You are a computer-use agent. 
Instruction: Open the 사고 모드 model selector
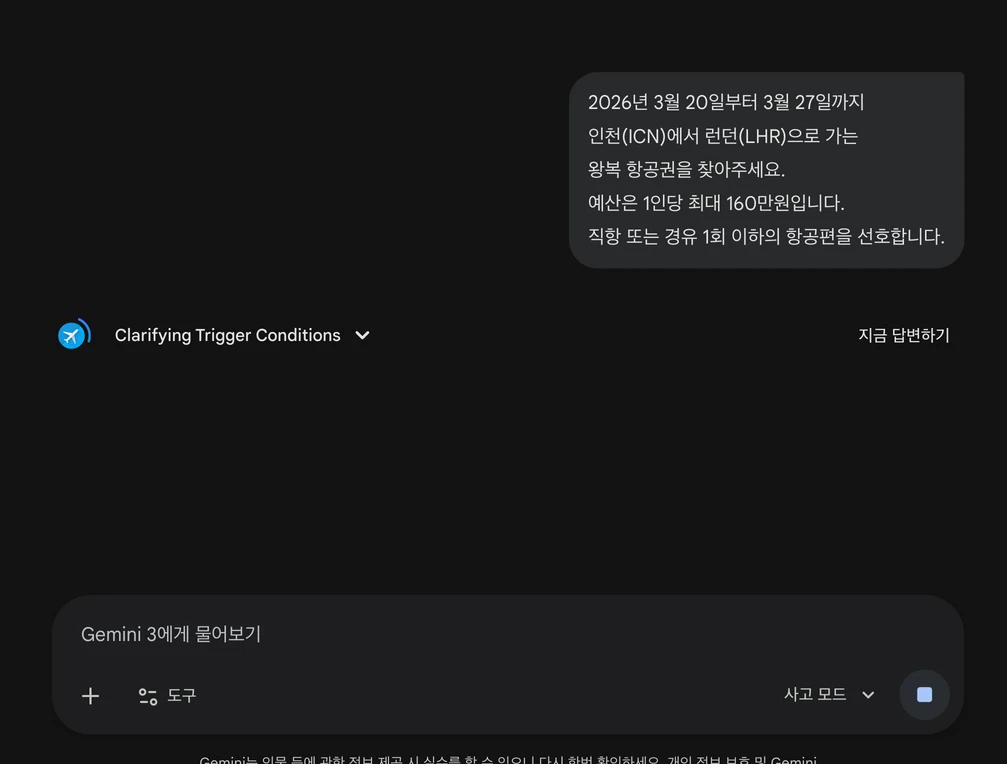point(829,695)
